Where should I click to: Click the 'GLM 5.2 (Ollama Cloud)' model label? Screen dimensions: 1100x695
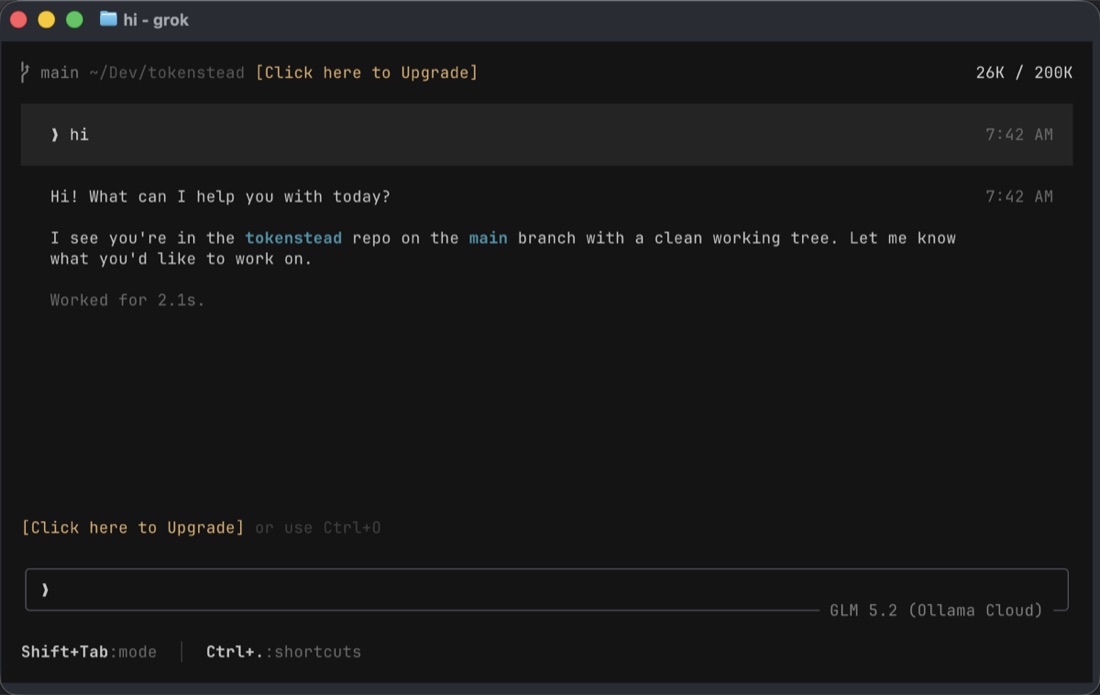tap(936, 610)
